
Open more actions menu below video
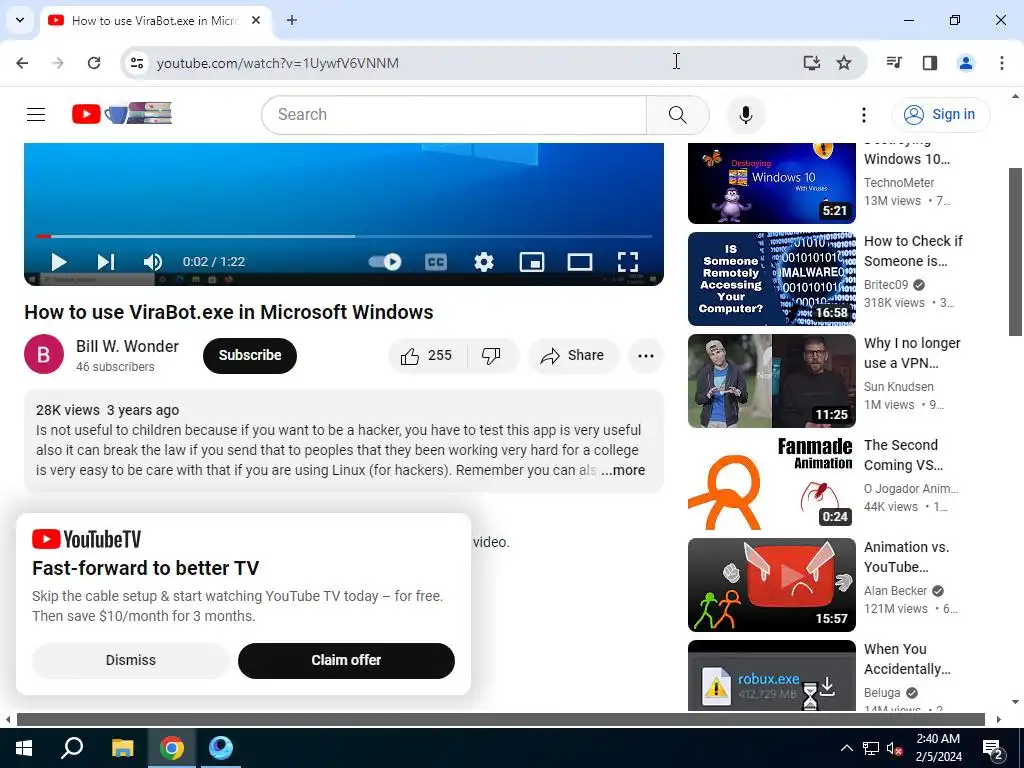pos(646,355)
